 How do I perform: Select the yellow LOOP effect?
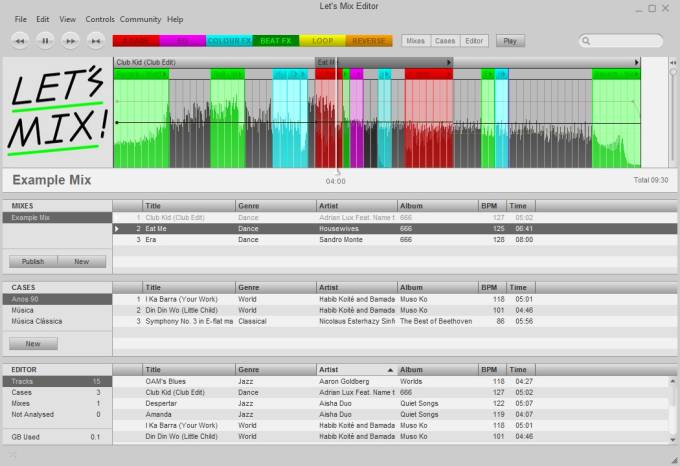tap(322, 41)
